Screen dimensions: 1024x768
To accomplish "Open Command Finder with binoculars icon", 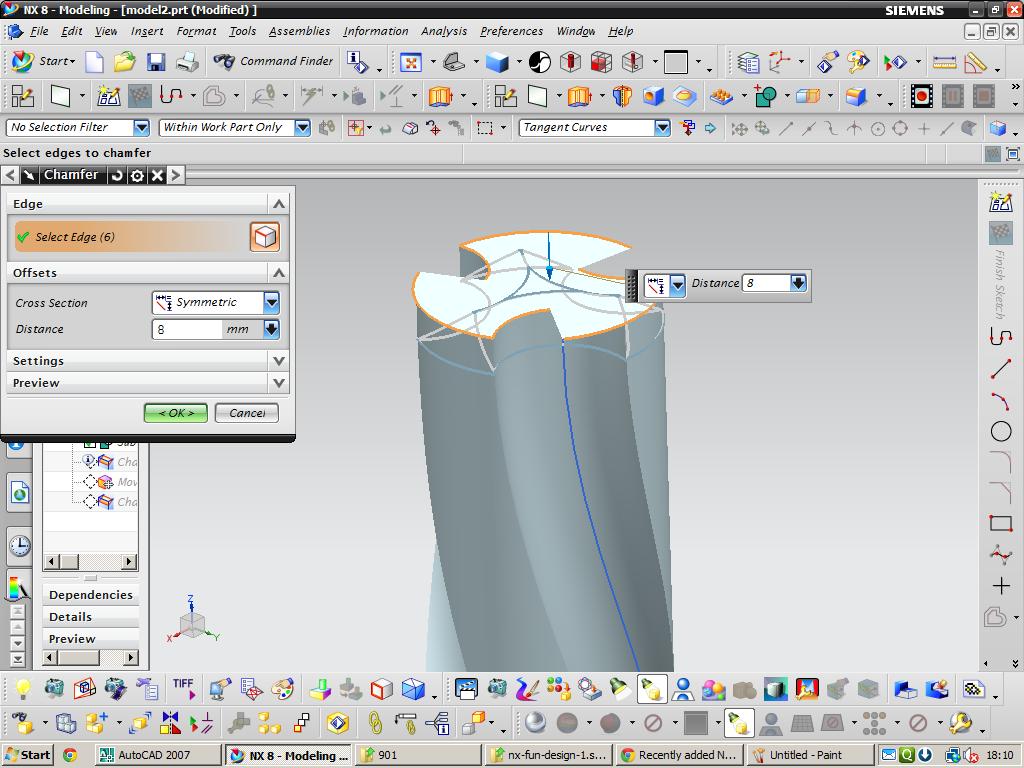I will [274, 61].
